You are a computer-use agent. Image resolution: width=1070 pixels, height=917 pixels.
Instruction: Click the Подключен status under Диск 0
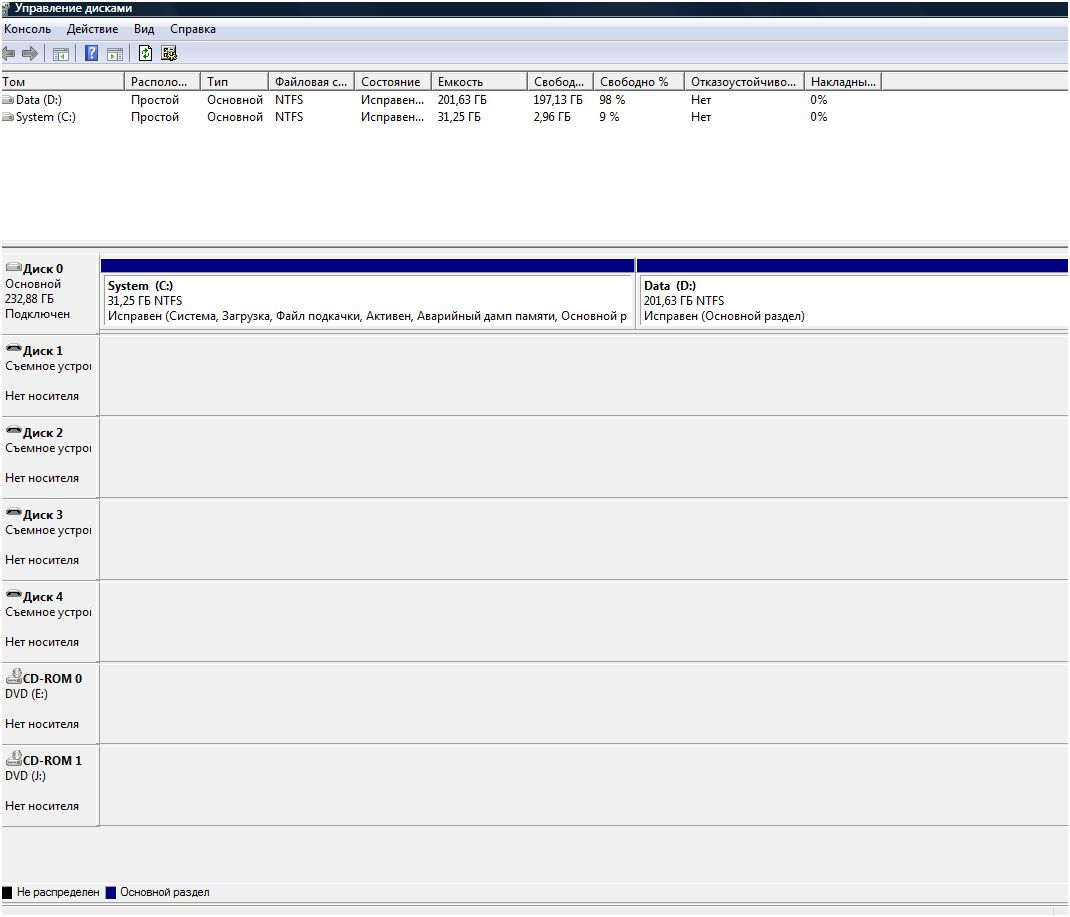coord(38,314)
